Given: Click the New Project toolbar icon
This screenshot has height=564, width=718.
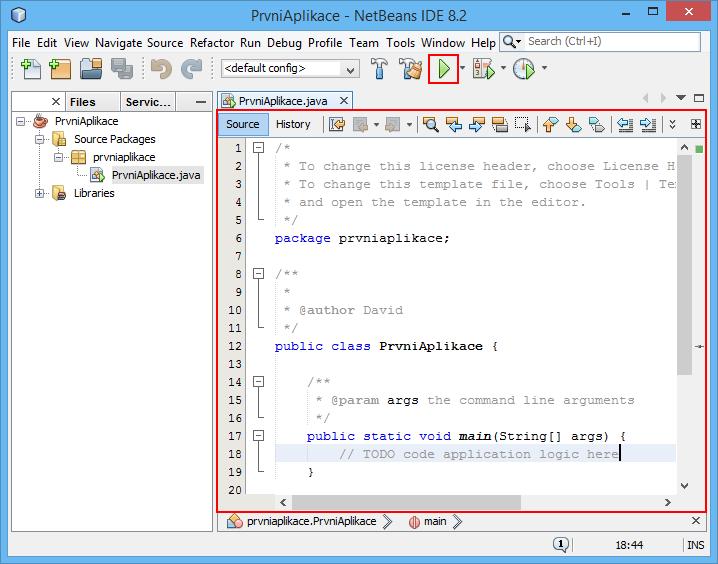Looking at the screenshot, I should pyautogui.click(x=60, y=69).
